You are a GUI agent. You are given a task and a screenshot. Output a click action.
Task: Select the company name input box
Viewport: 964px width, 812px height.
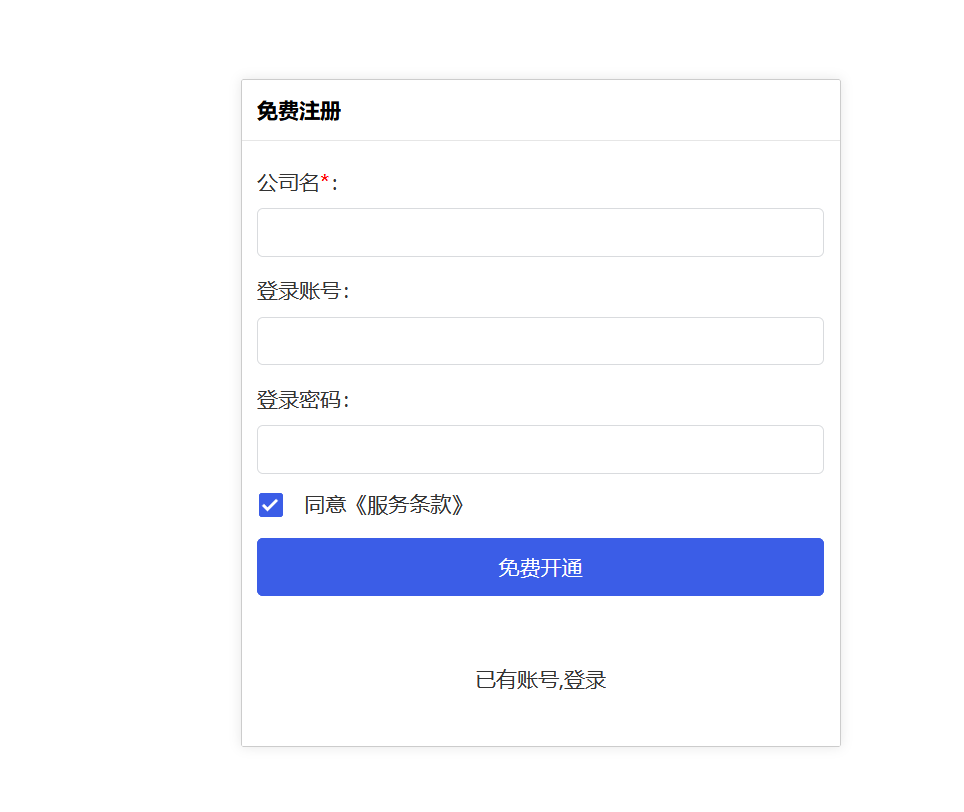click(x=540, y=232)
